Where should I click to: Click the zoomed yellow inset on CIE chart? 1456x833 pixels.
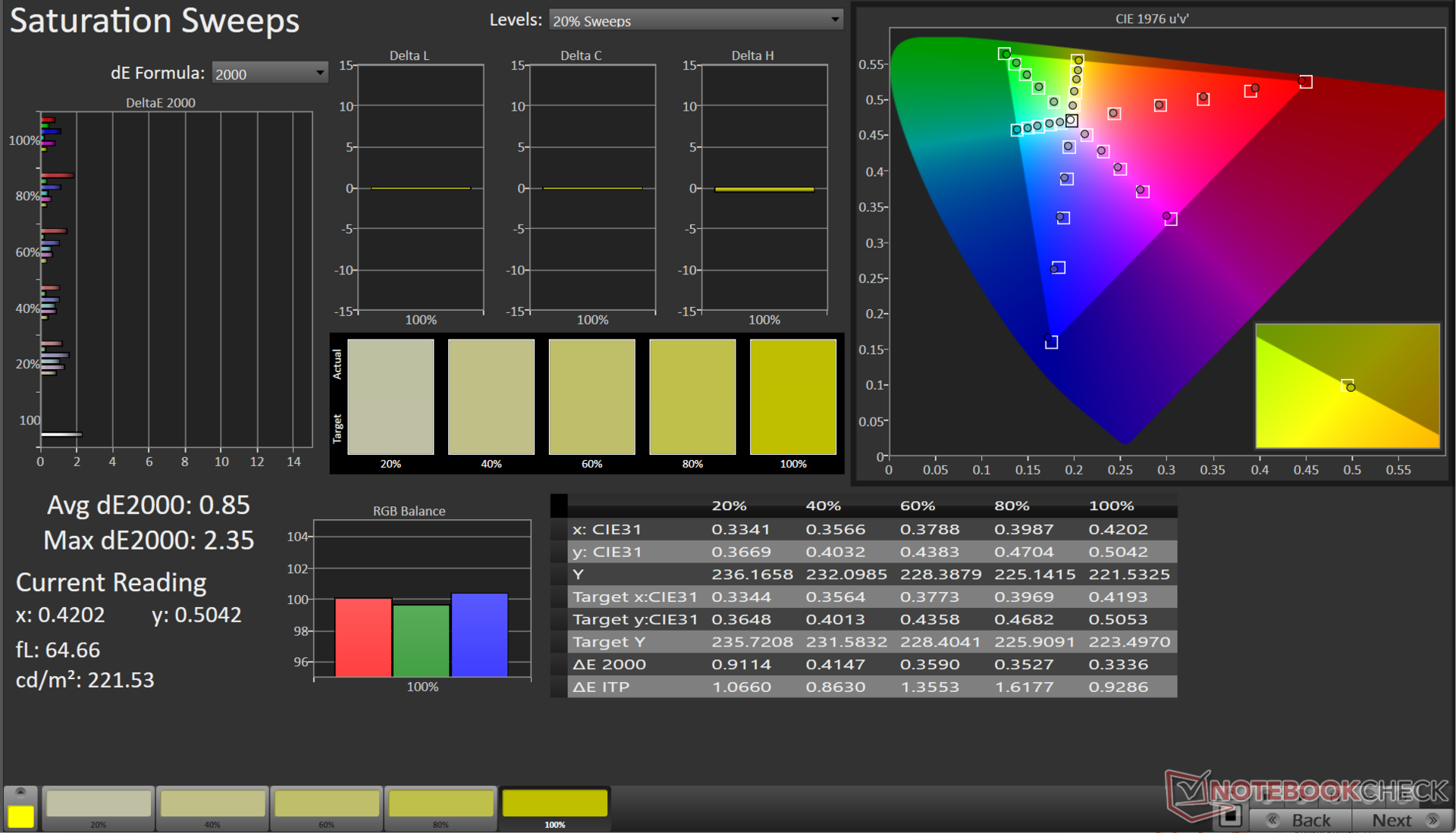[x=1347, y=386]
